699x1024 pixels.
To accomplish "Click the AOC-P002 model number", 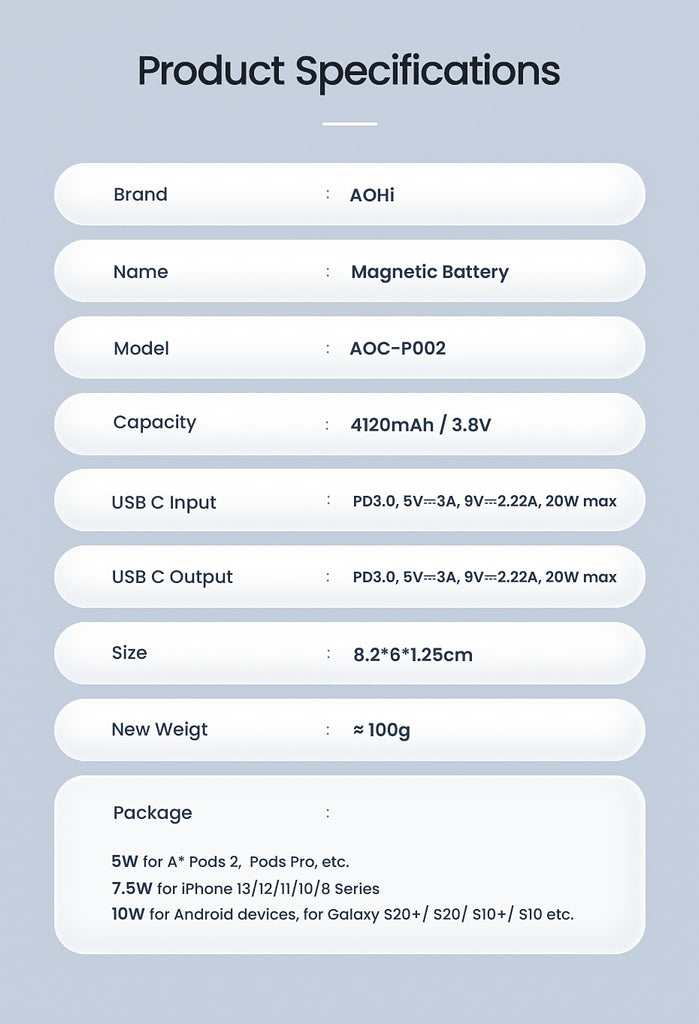I will (398, 348).
